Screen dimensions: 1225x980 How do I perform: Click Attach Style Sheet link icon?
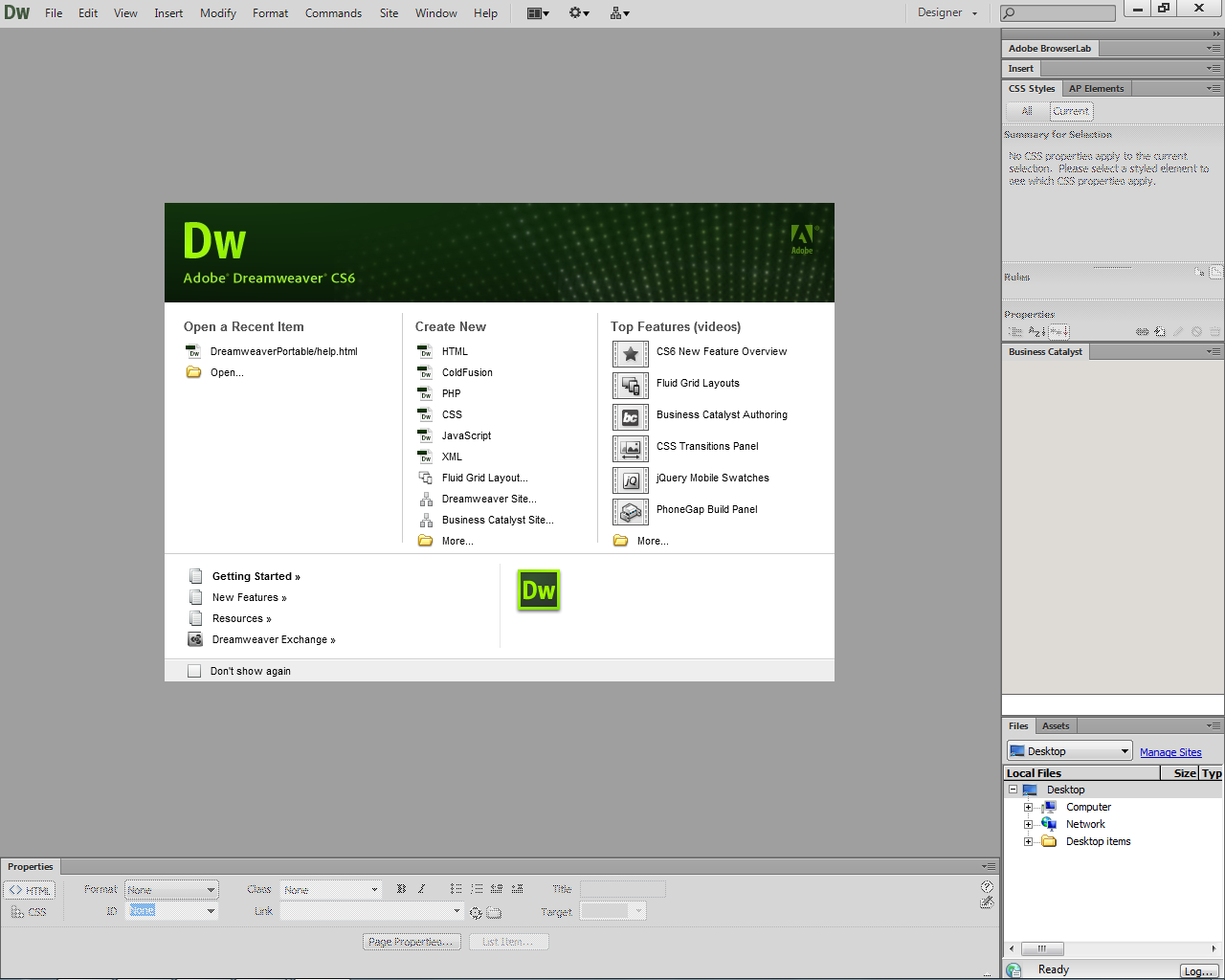[1142, 332]
